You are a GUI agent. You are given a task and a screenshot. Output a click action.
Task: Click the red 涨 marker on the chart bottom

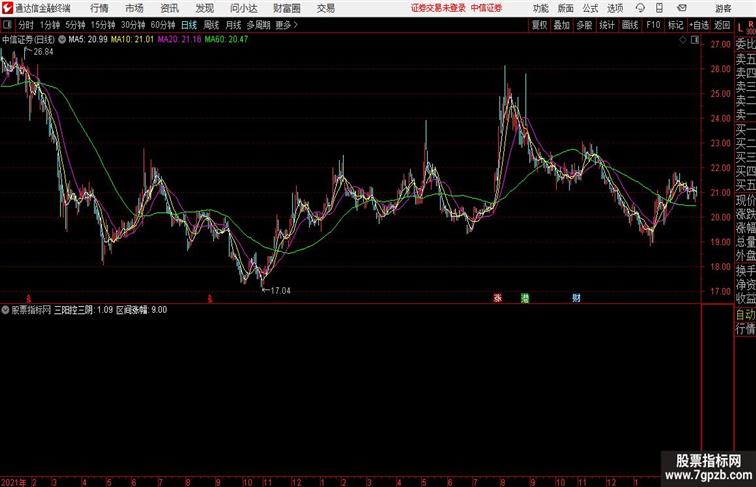(498, 298)
